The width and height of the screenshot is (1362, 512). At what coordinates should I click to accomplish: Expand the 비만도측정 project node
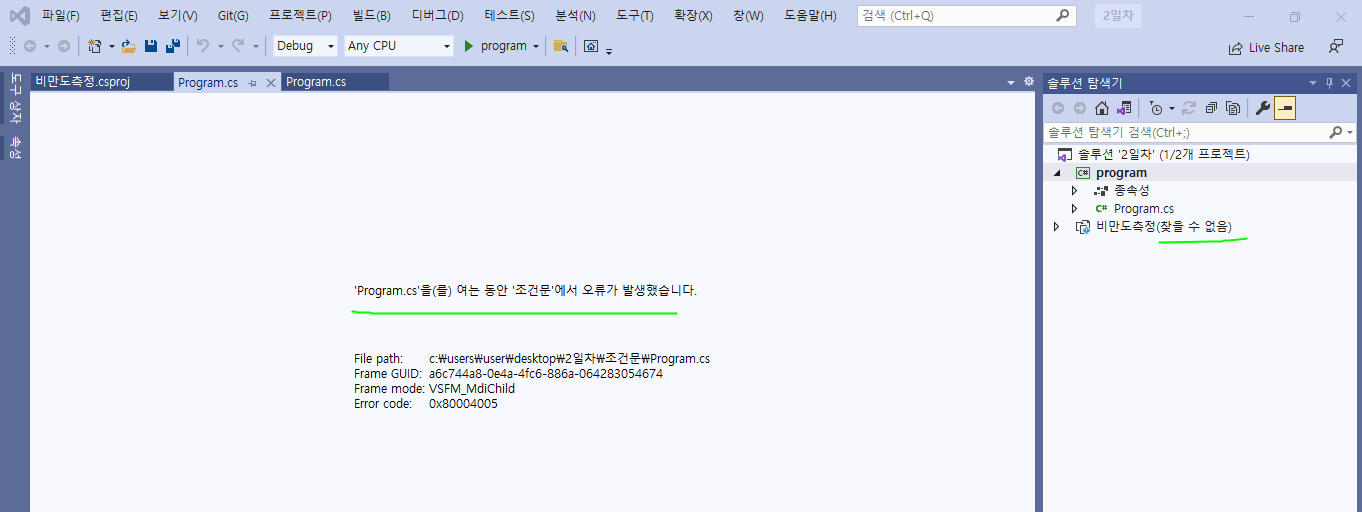click(x=1057, y=227)
